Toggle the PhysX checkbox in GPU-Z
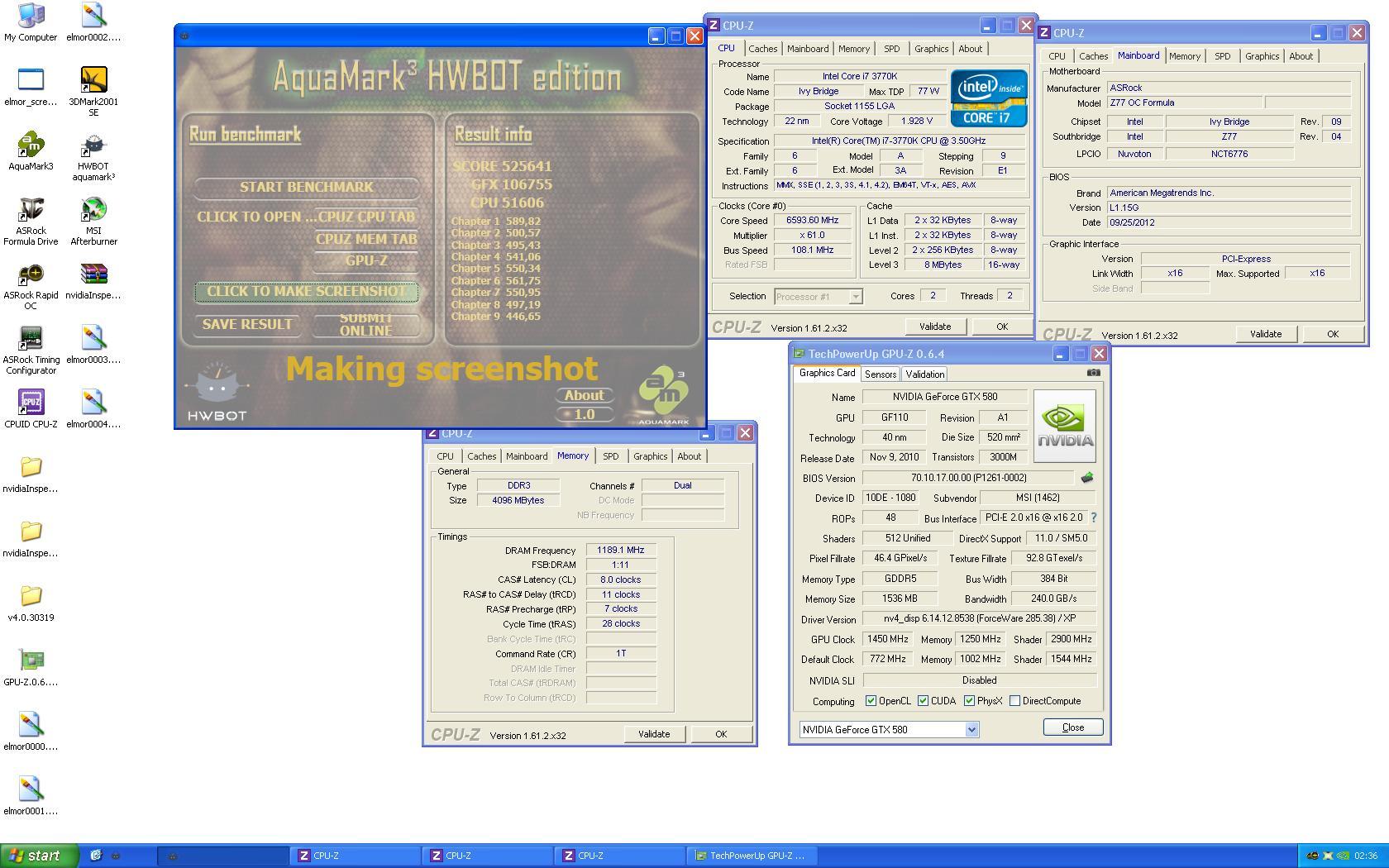 (969, 701)
